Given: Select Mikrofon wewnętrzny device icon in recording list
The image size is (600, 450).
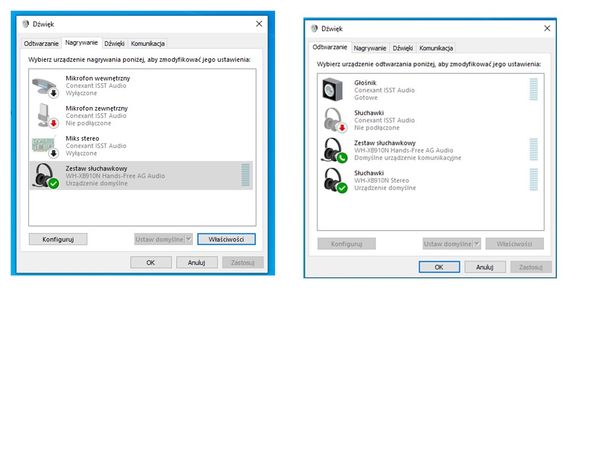Looking at the screenshot, I should (46, 84).
